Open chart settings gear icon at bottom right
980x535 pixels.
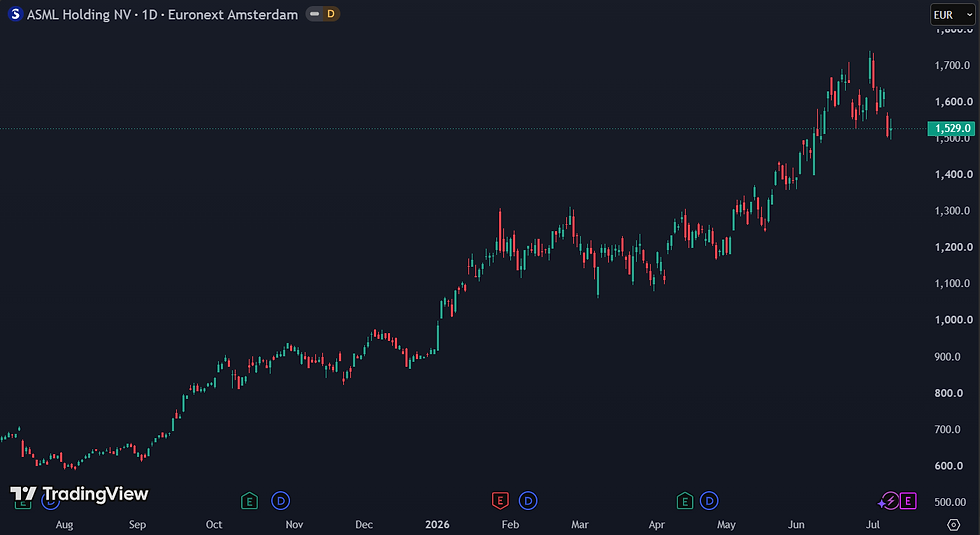(953, 524)
